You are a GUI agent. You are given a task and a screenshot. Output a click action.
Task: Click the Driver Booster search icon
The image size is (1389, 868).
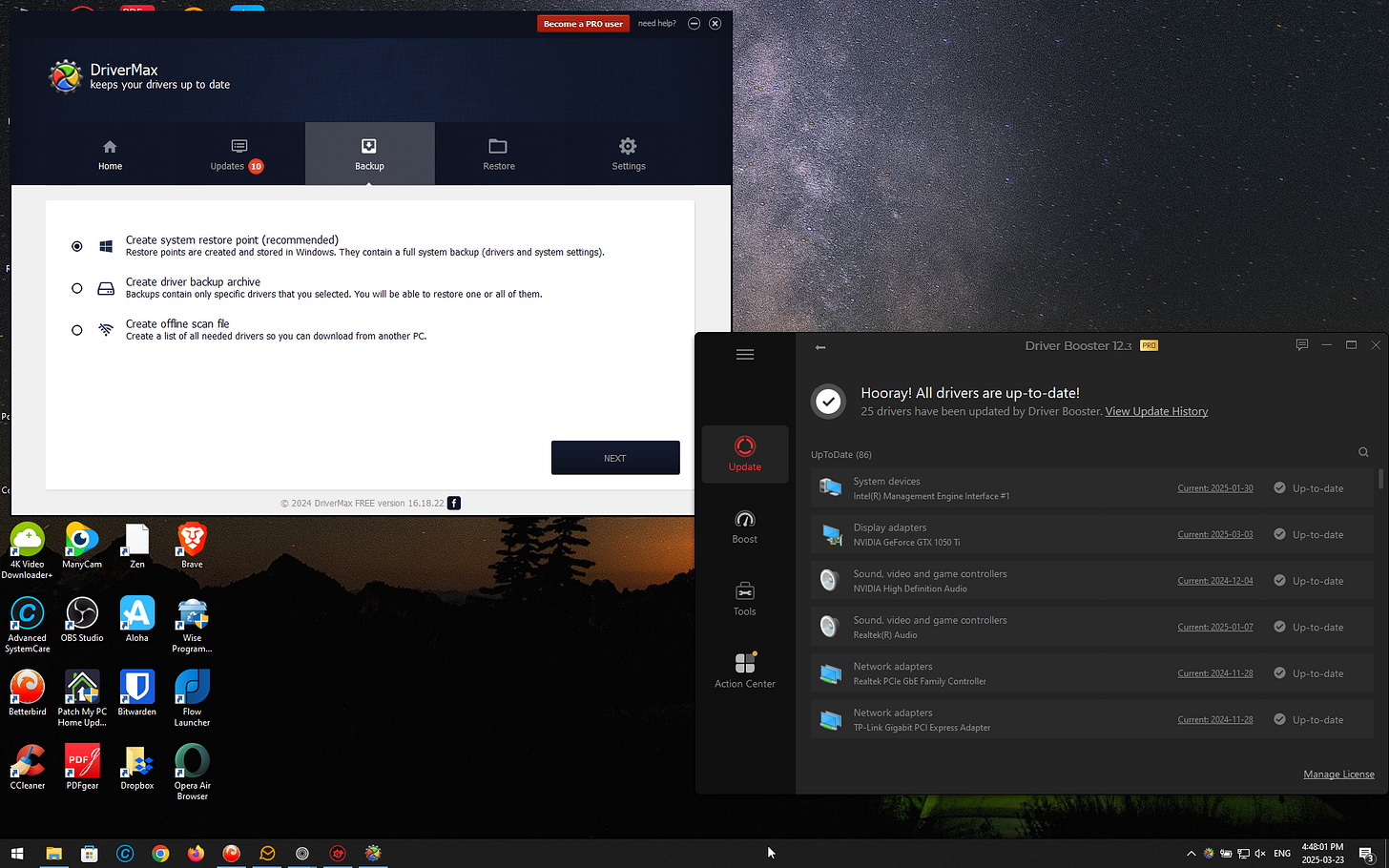tap(1363, 452)
